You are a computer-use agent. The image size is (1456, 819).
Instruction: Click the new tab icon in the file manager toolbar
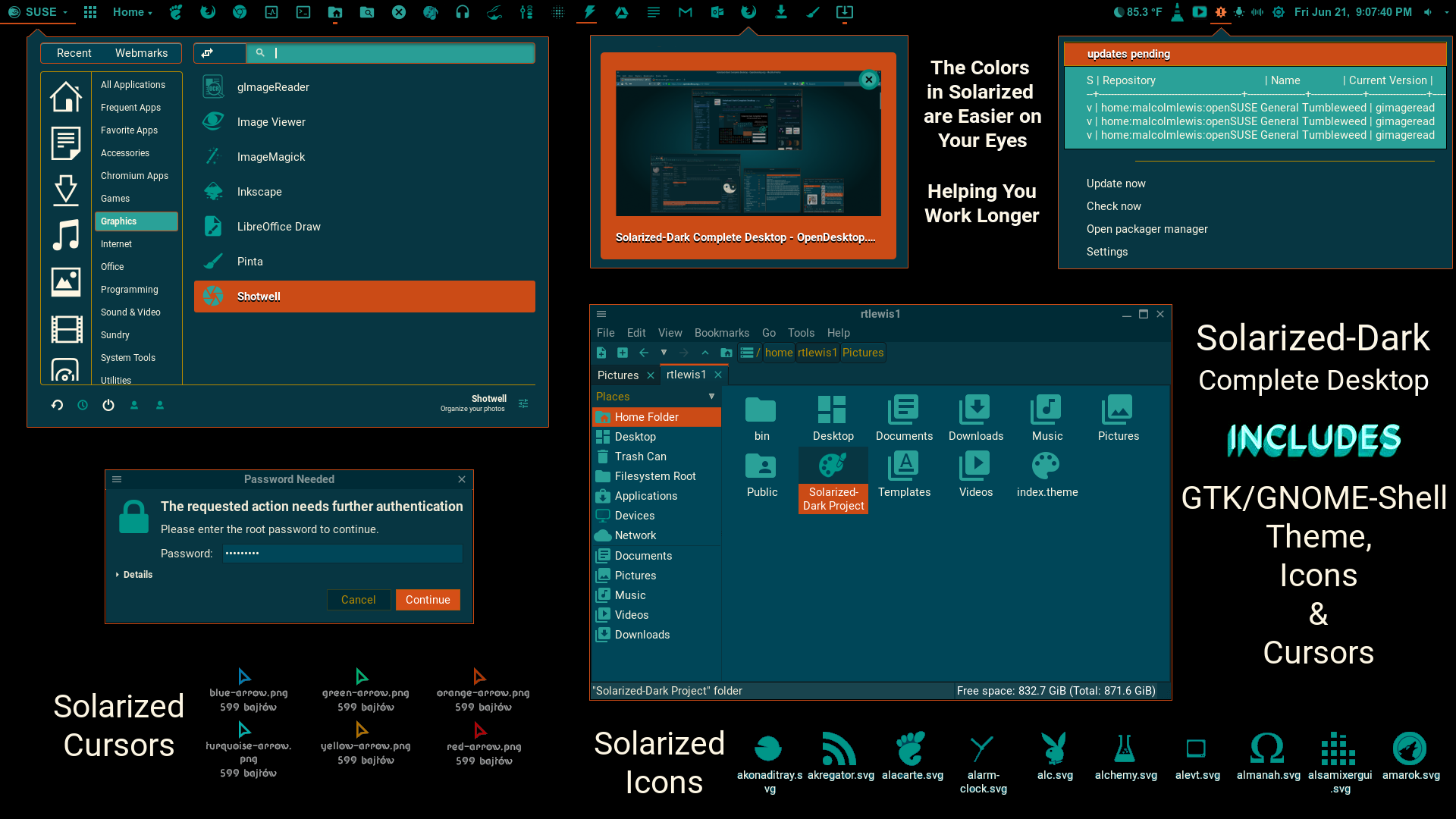click(x=623, y=353)
